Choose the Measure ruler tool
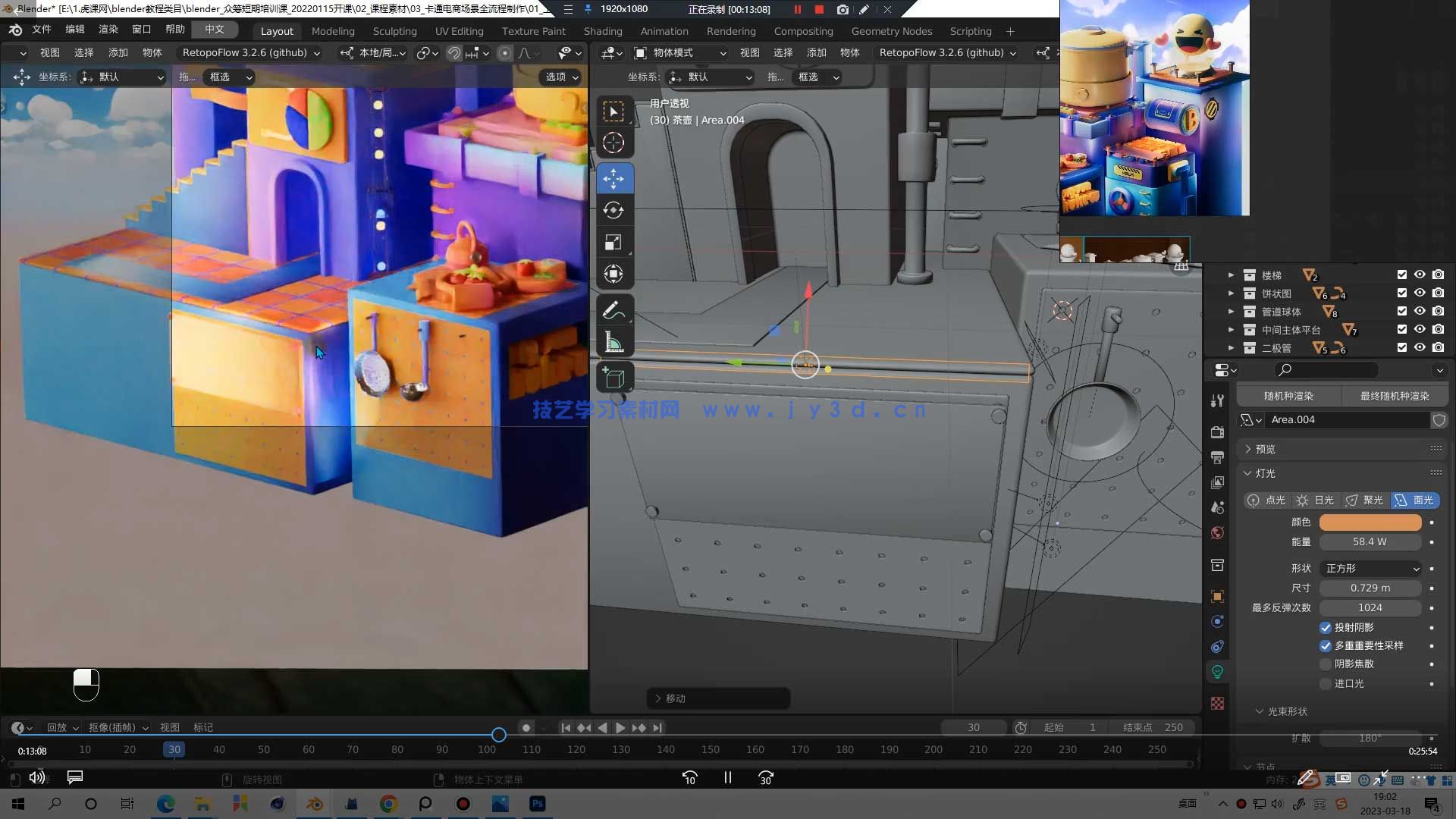The width and height of the screenshot is (1456, 819). [x=613, y=342]
